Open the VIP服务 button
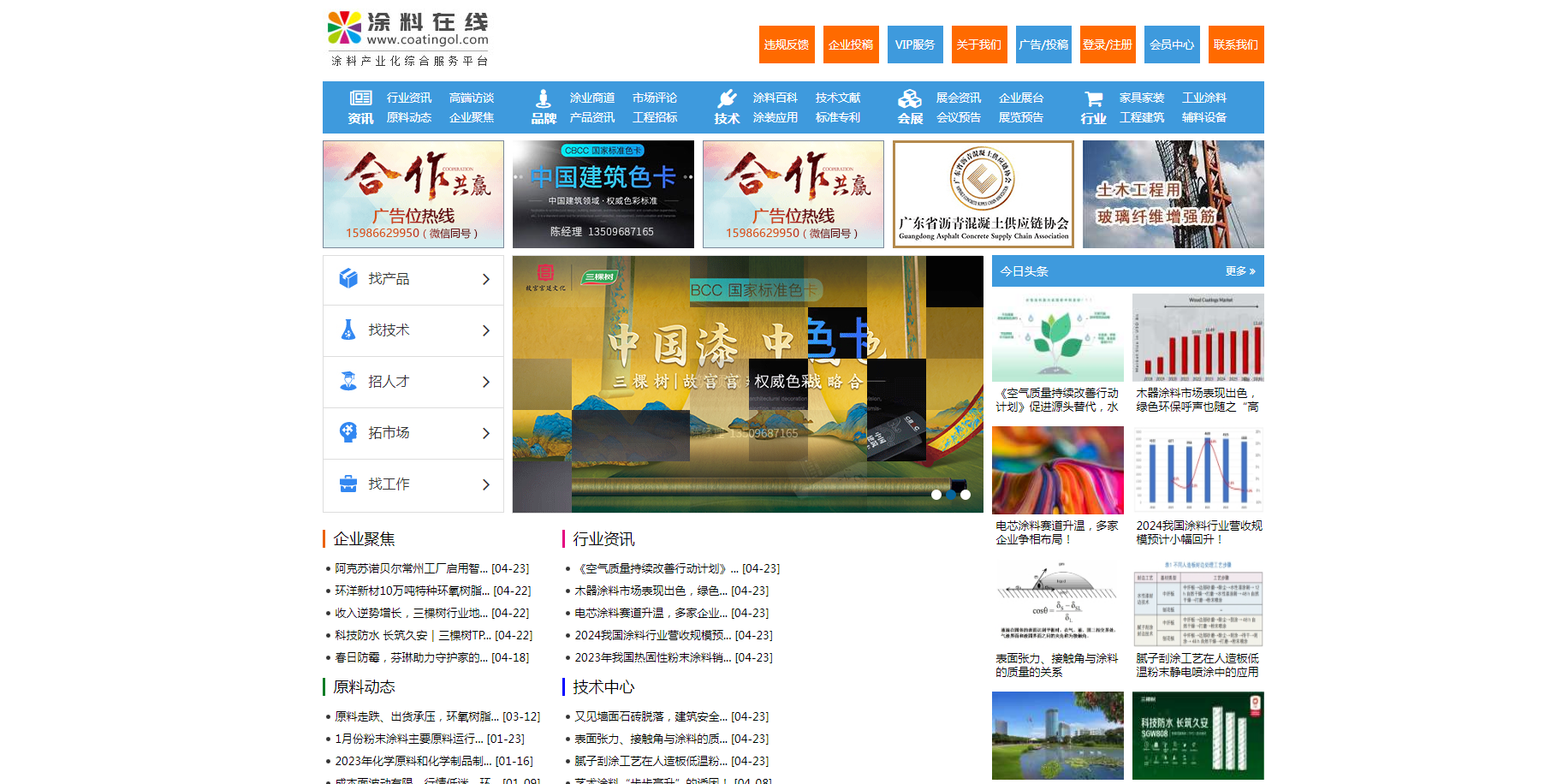Viewport: 1545px width, 784px height. coord(915,45)
